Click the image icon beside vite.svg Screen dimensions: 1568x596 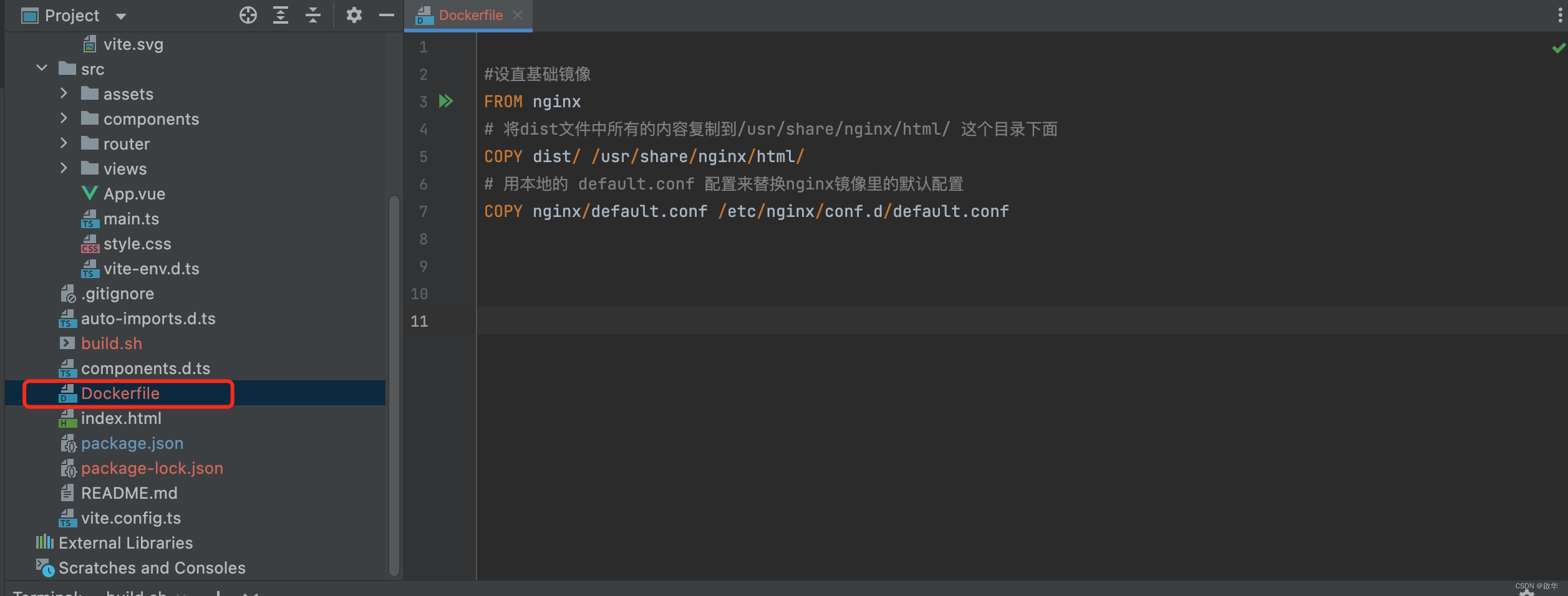[90, 44]
